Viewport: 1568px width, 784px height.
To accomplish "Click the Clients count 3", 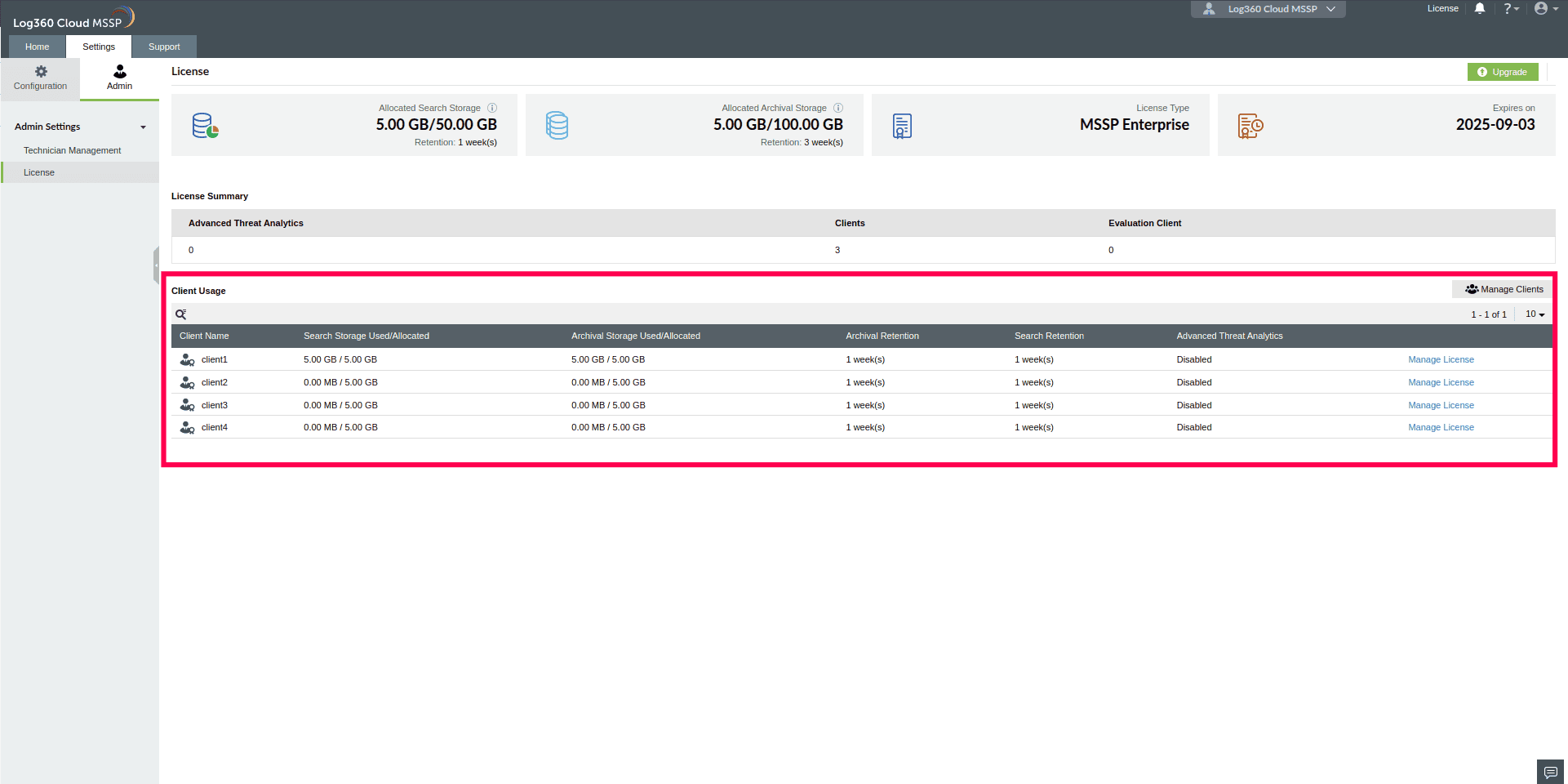I will point(837,250).
